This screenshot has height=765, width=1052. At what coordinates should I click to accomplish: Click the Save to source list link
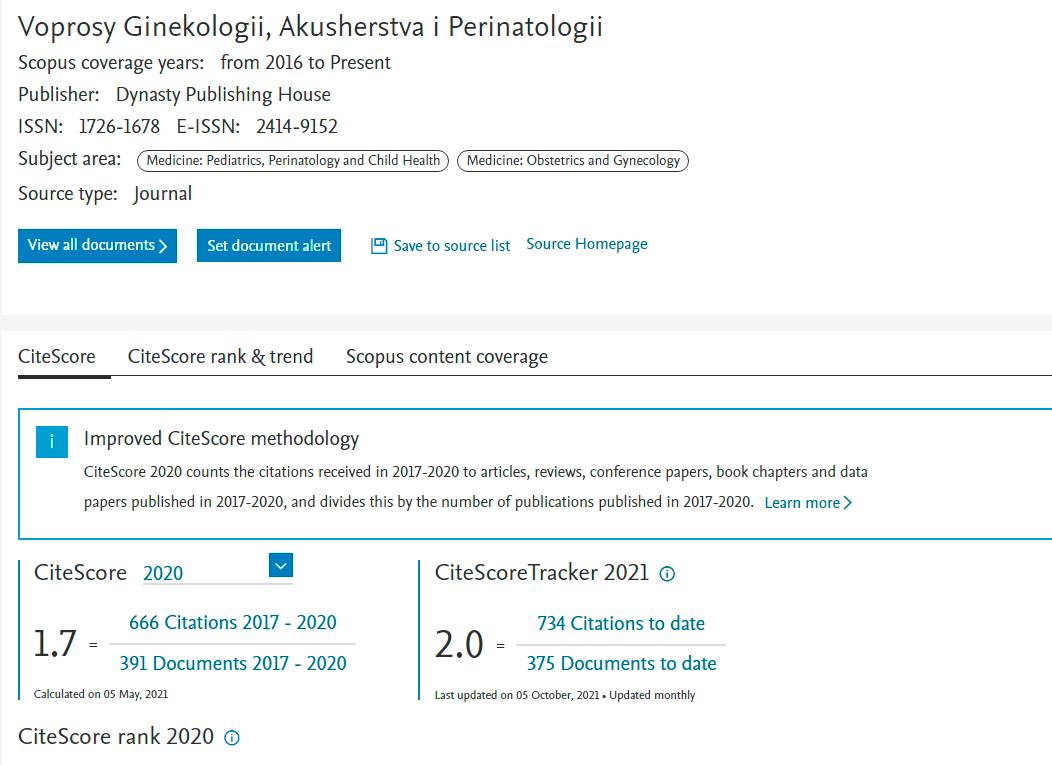451,246
